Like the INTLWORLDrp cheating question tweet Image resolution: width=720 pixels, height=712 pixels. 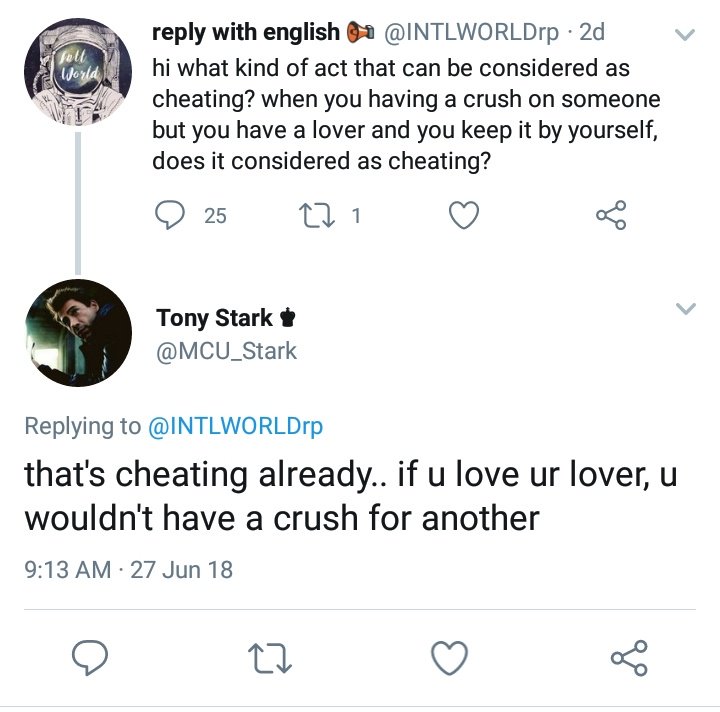click(464, 215)
